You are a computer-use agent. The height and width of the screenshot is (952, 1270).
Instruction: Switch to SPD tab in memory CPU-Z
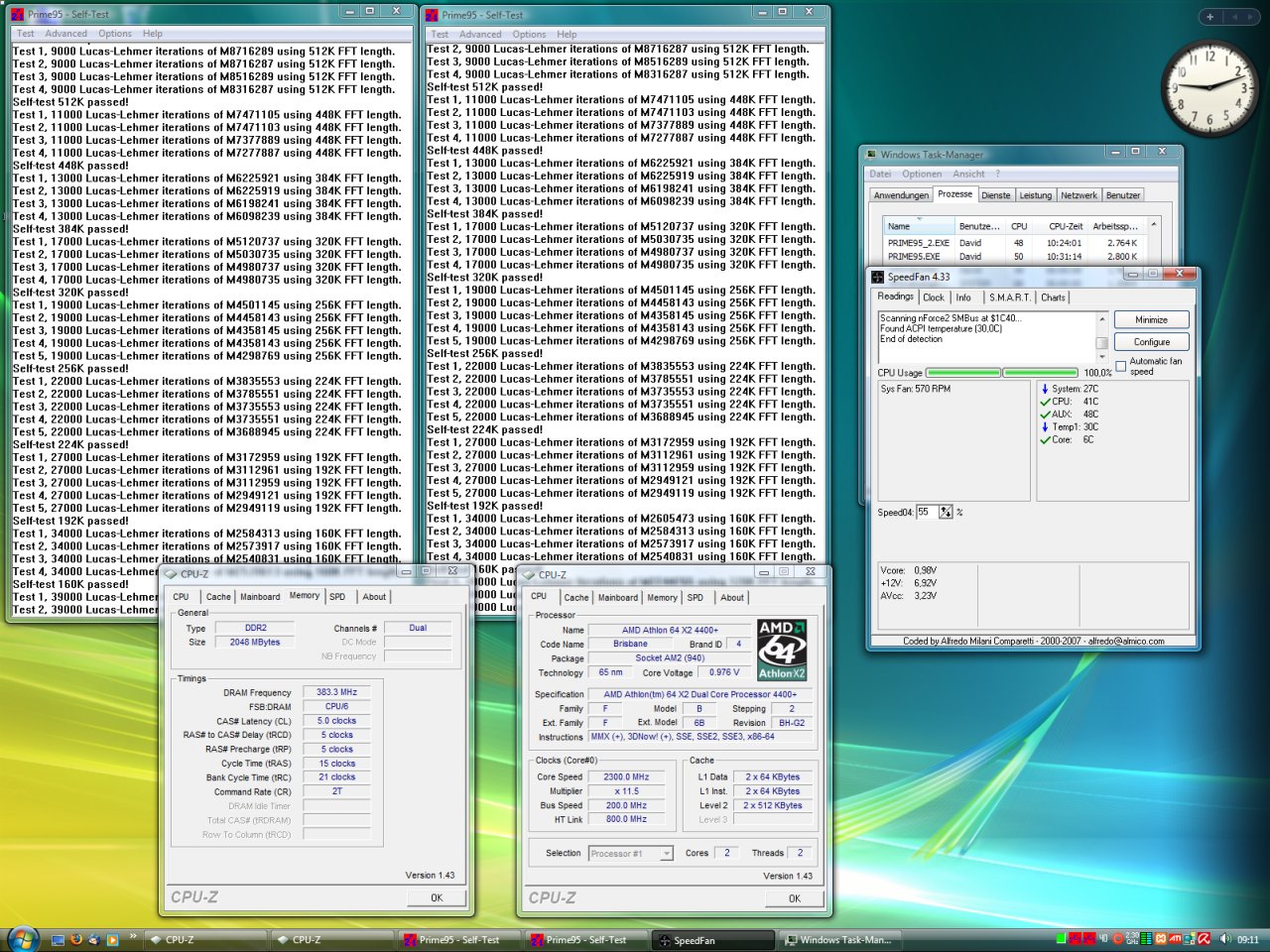[x=337, y=597]
